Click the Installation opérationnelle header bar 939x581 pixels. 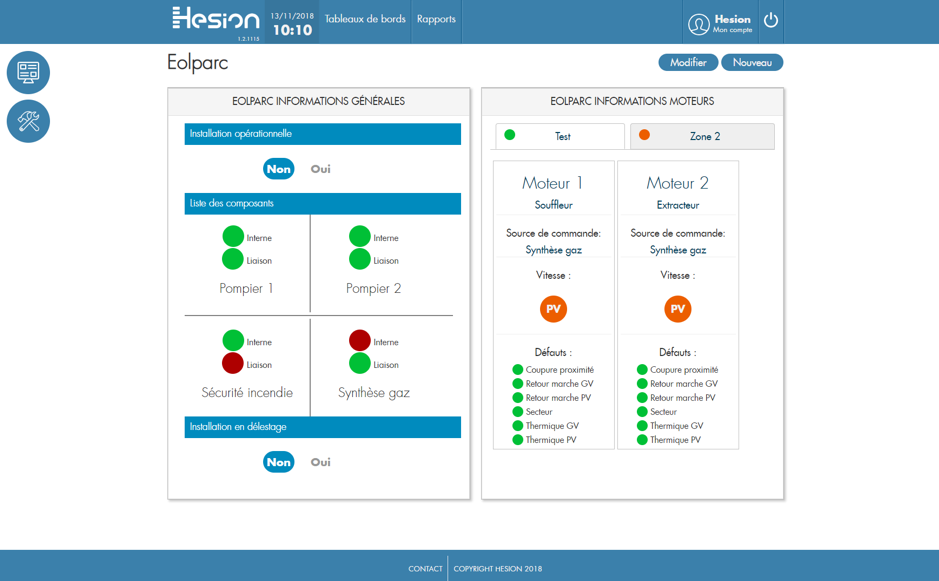pos(323,134)
